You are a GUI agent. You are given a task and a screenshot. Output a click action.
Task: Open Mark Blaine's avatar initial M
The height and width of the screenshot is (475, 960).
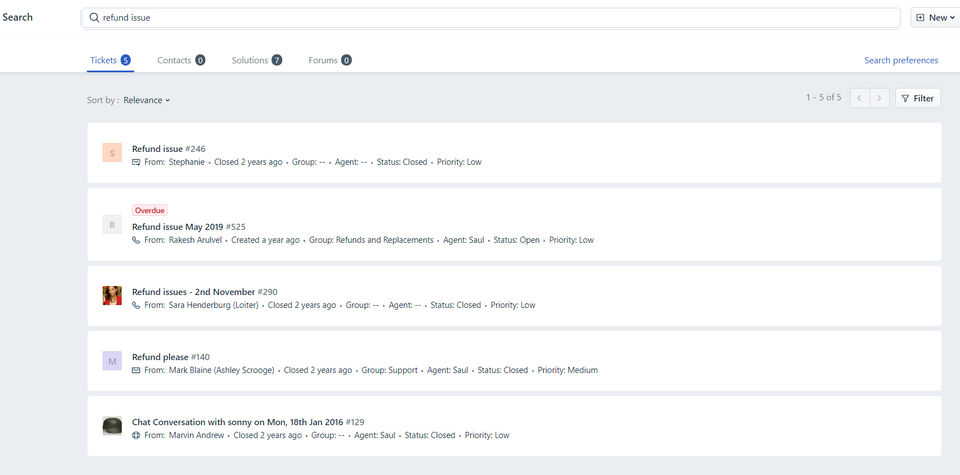[x=112, y=361]
